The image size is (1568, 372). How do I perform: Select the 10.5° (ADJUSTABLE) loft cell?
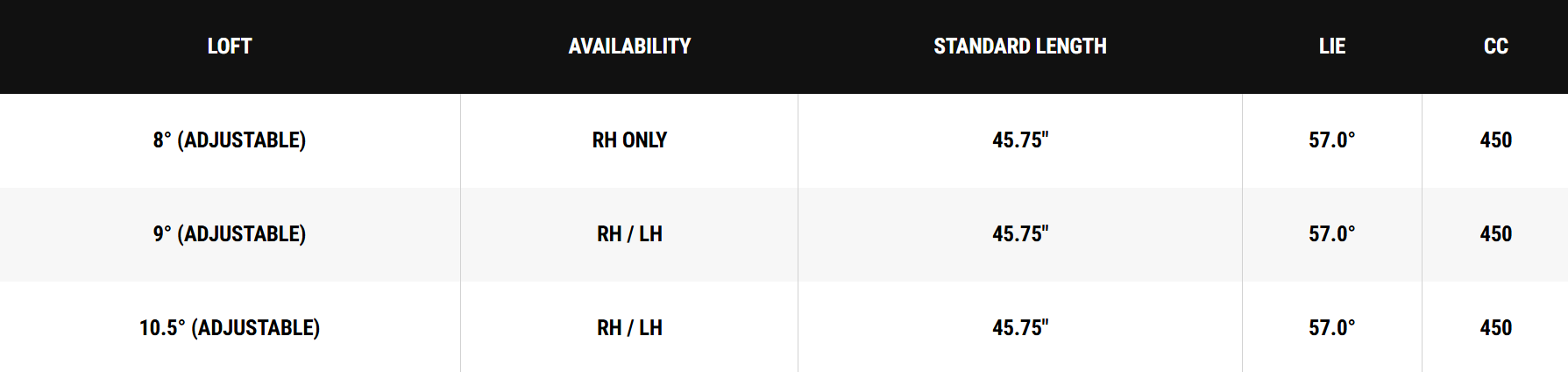[x=230, y=328]
